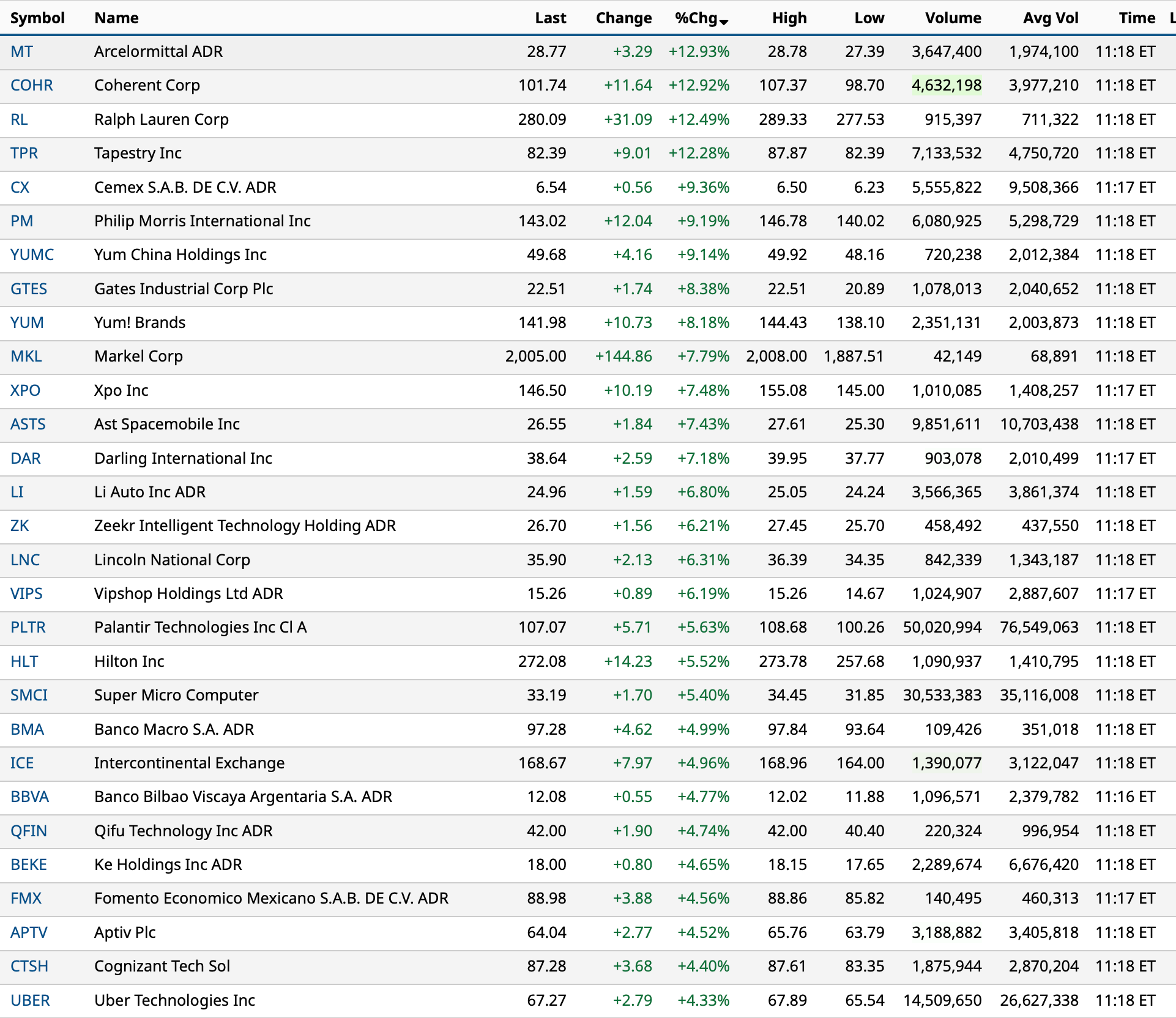Open YUMC symbol link

(32, 254)
